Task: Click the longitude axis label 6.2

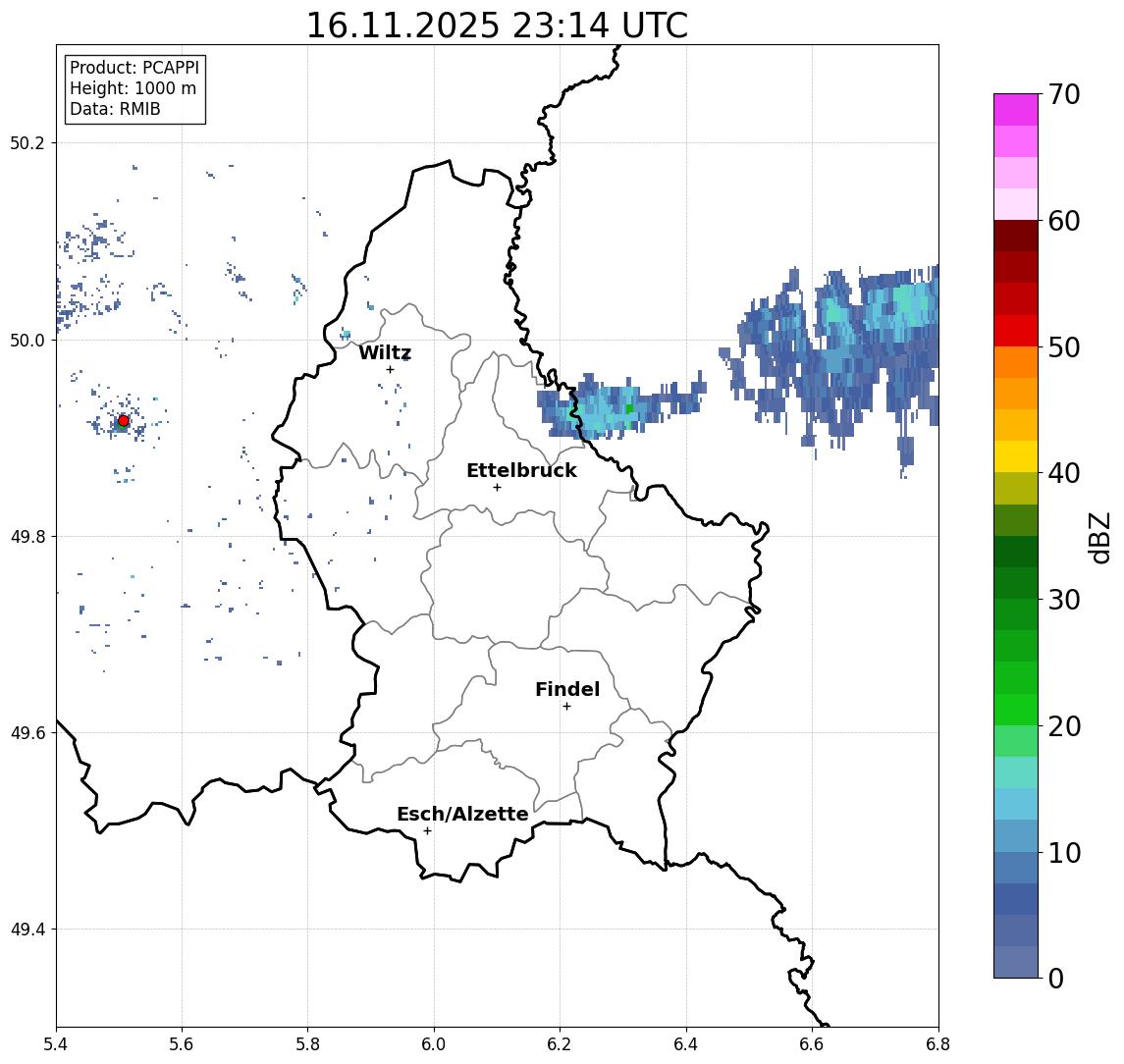Action: click(560, 1044)
